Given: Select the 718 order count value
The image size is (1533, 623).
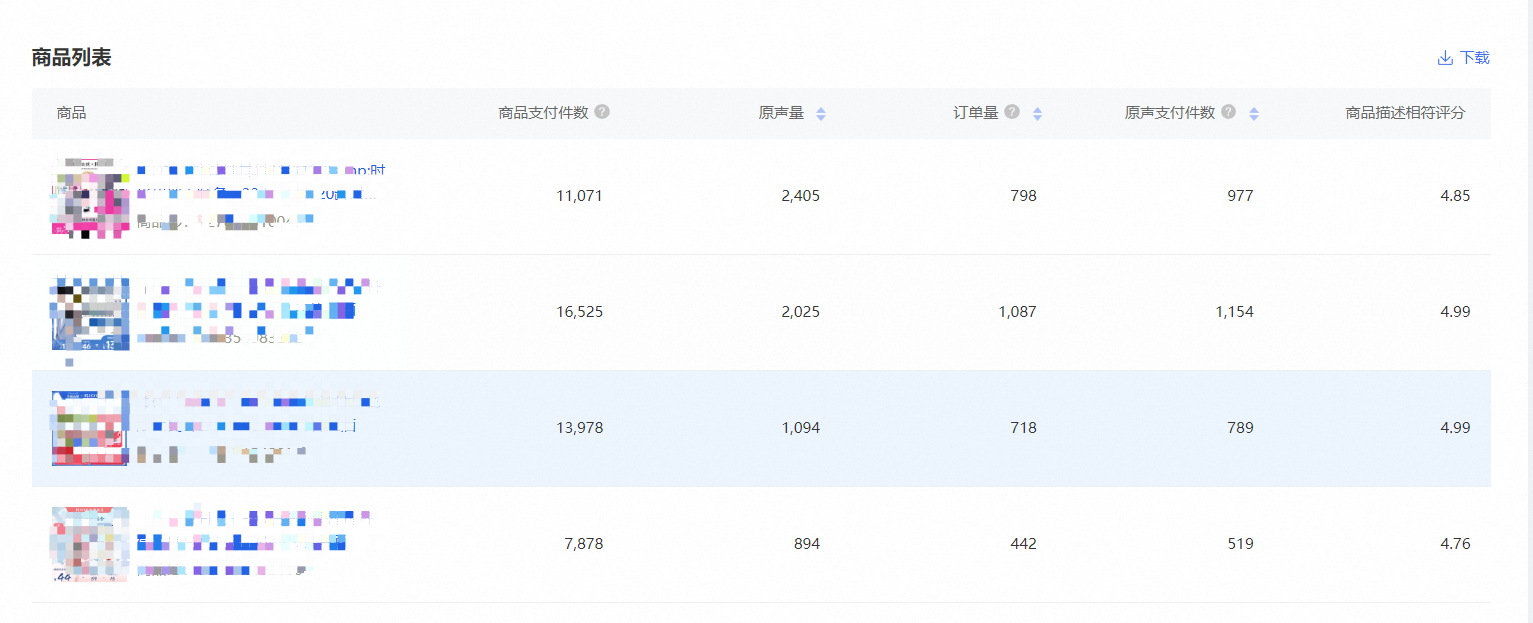Looking at the screenshot, I should point(1024,428).
